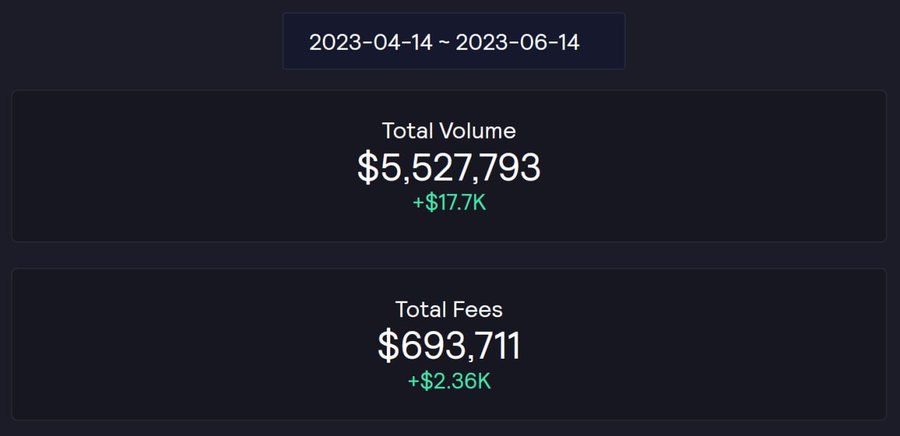This screenshot has height=436, width=900.
Task: Select the Total Fees label
Action: 449,309
